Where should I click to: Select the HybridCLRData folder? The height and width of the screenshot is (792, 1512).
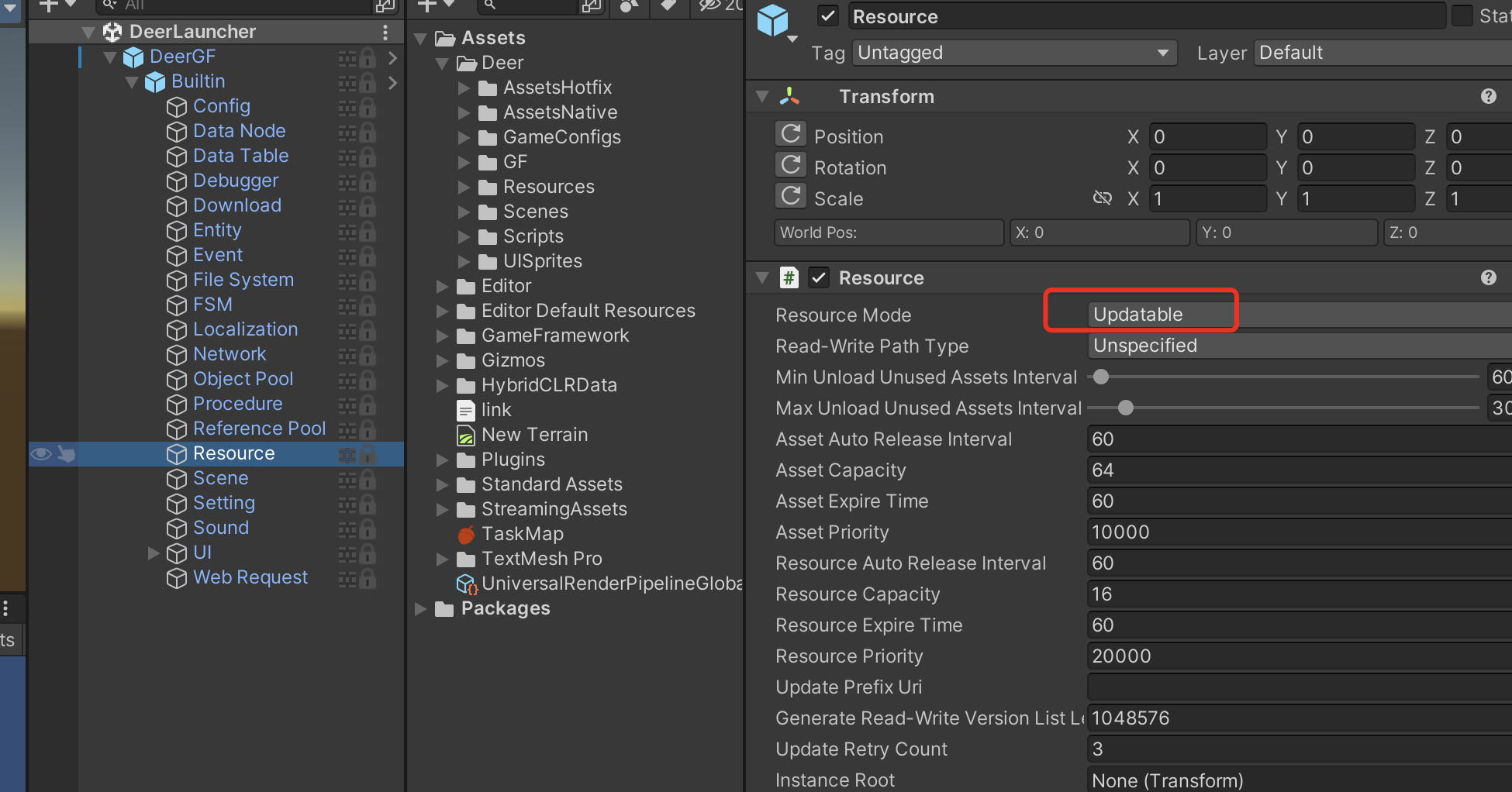click(549, 385)
